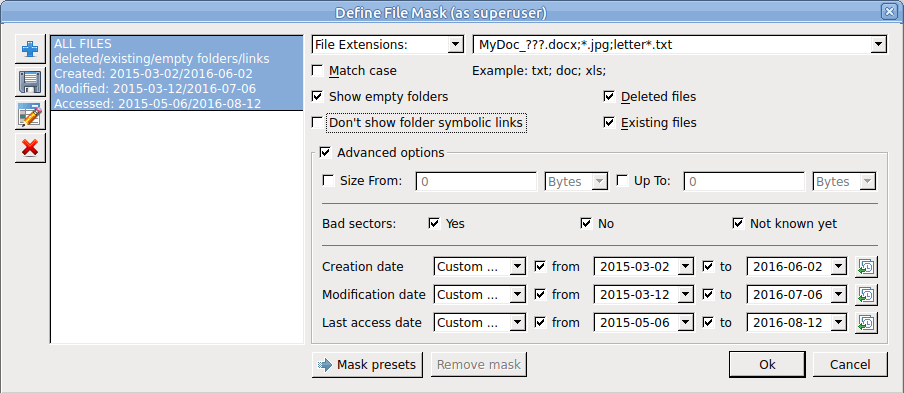Click 'deleted/existing/empty folders/links' line in mask list
Screen dimensions: 904x393
161,59
